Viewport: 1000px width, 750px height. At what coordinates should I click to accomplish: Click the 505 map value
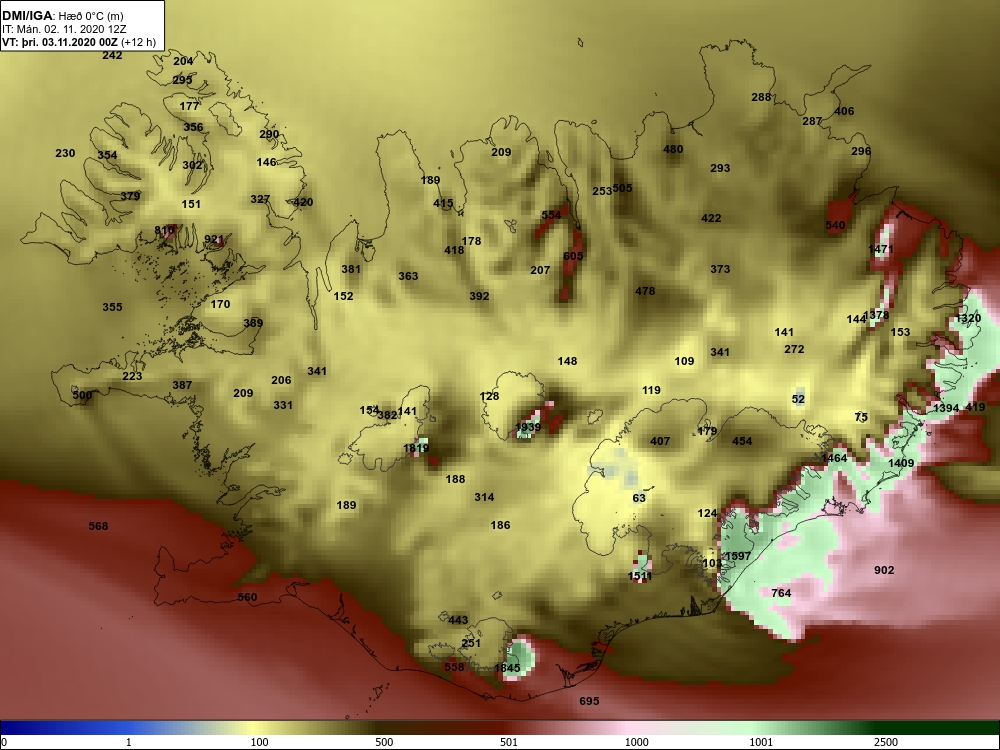pos(622,188)
